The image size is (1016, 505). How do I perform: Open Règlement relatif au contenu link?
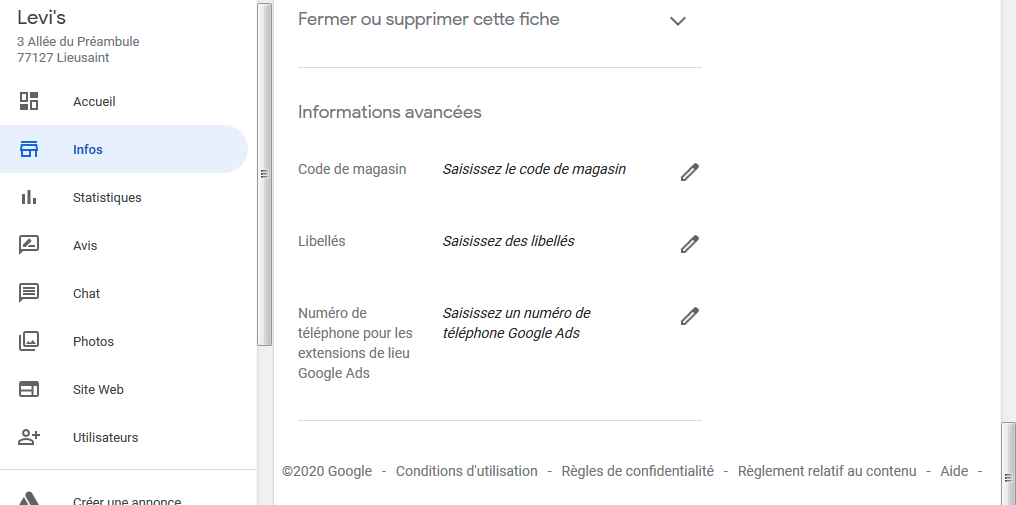(826, 471)
